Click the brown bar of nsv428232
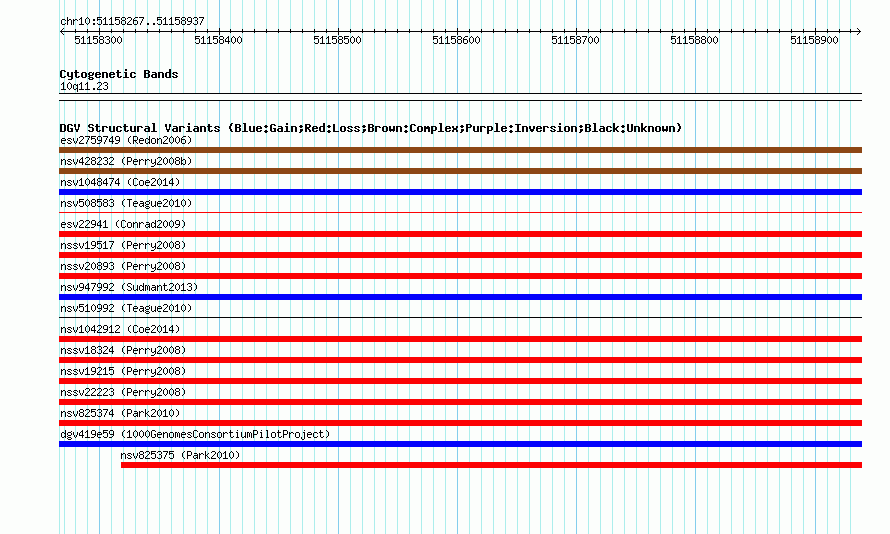Screen dimensions: 890x534 (460, 171)
